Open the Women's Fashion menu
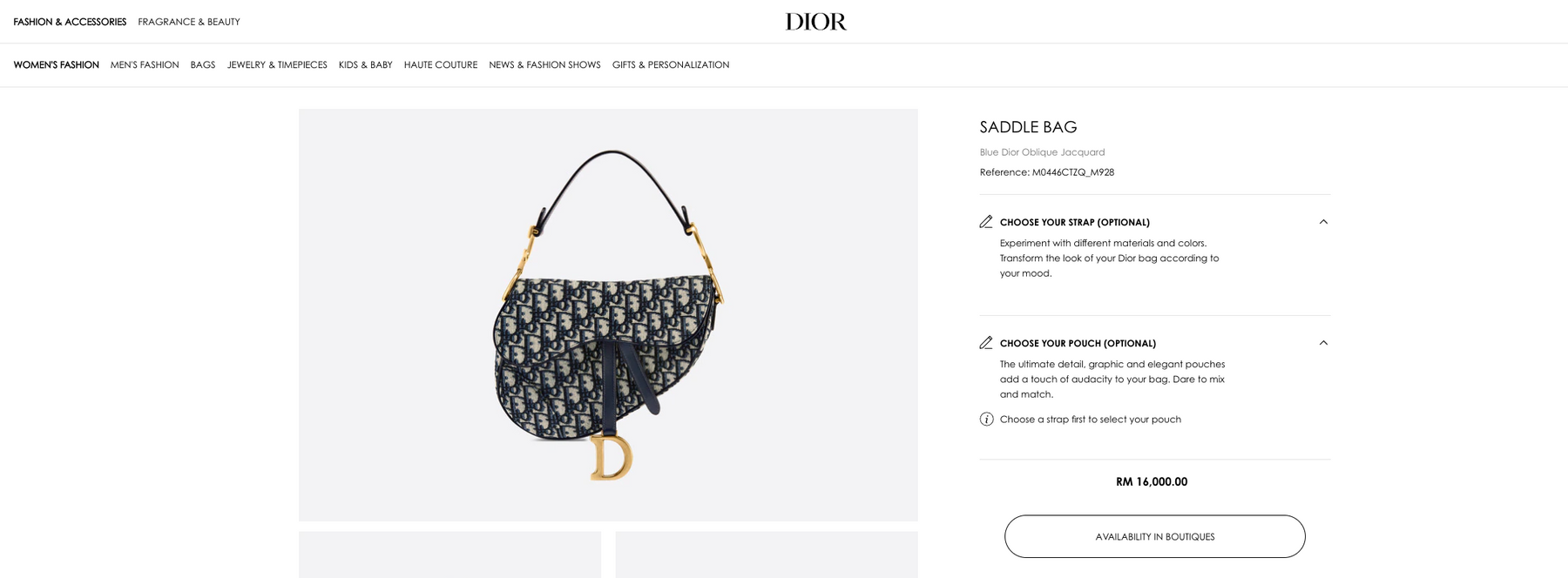Viewport: 1568px width, 578px height. click(x=57, y=65)
